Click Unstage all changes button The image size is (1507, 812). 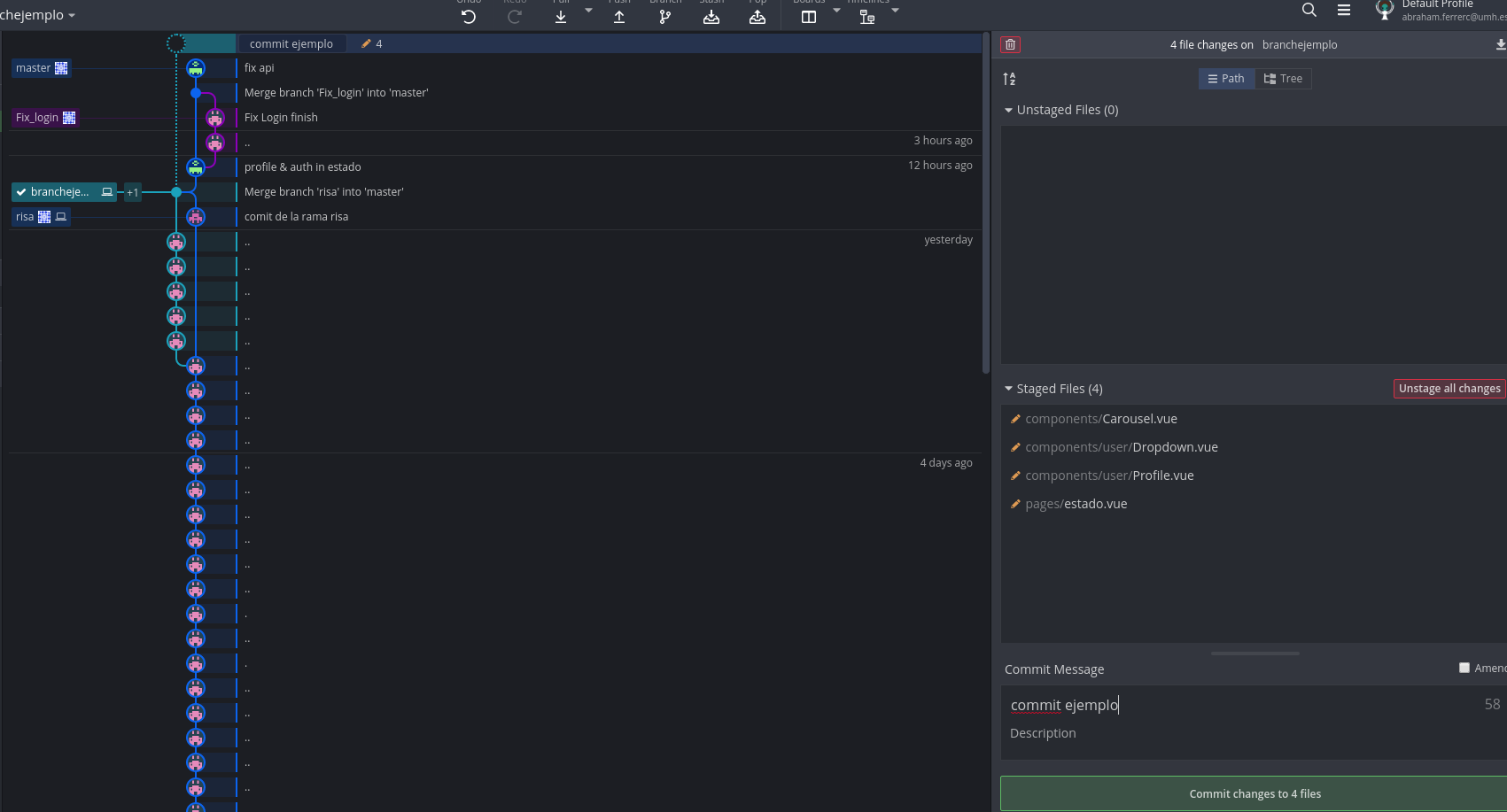1449,389
